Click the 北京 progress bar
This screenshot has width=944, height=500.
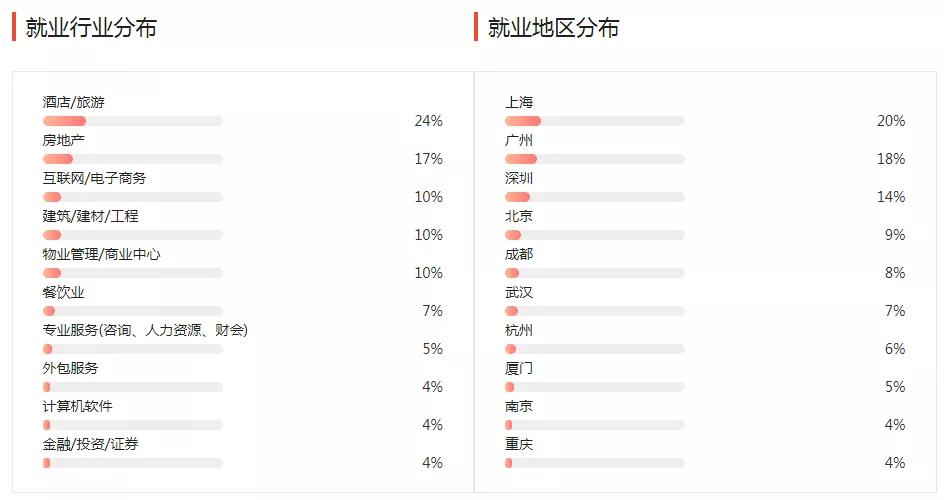point(594,235)
